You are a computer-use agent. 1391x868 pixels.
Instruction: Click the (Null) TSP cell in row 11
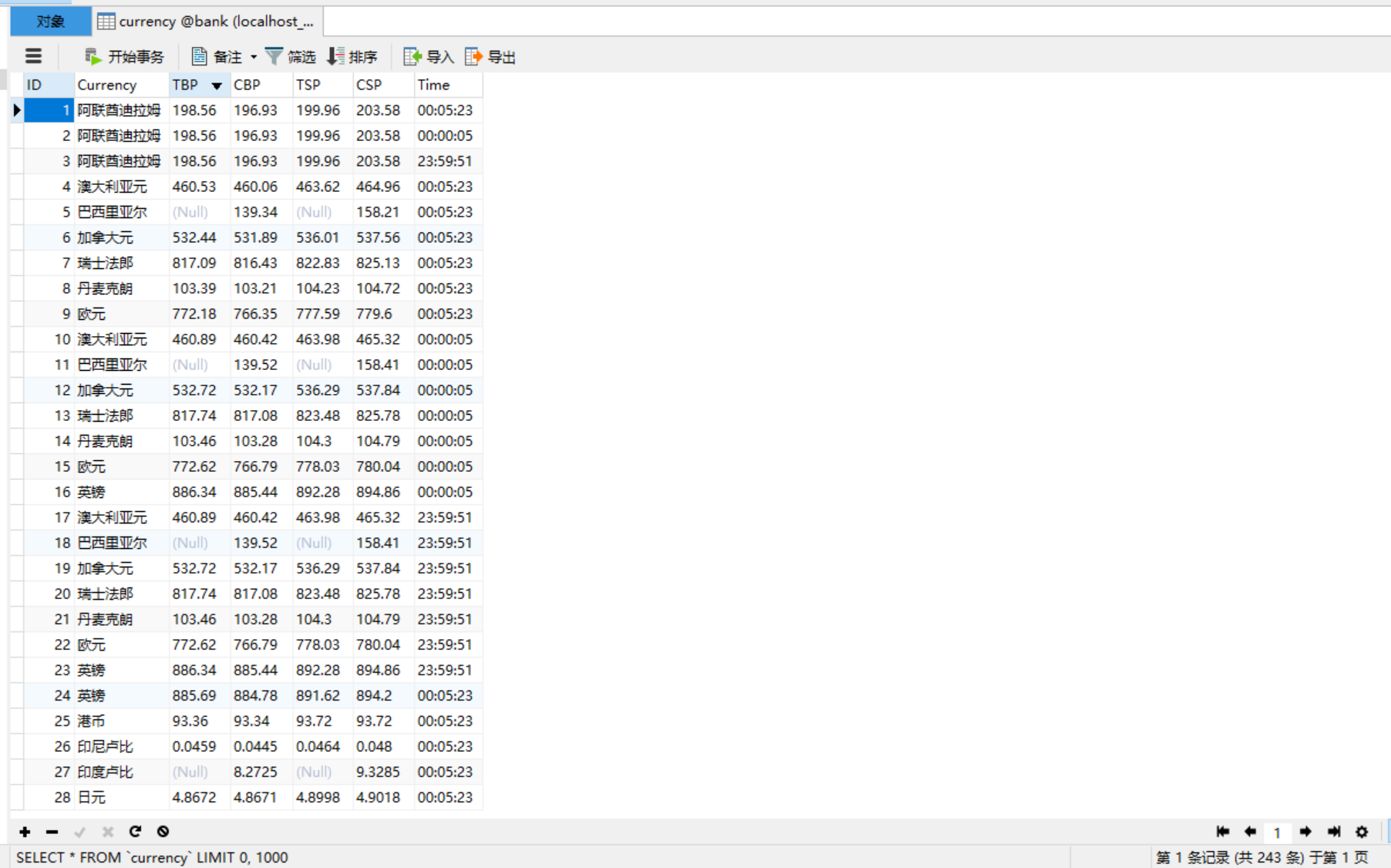(x=322, y=365)
